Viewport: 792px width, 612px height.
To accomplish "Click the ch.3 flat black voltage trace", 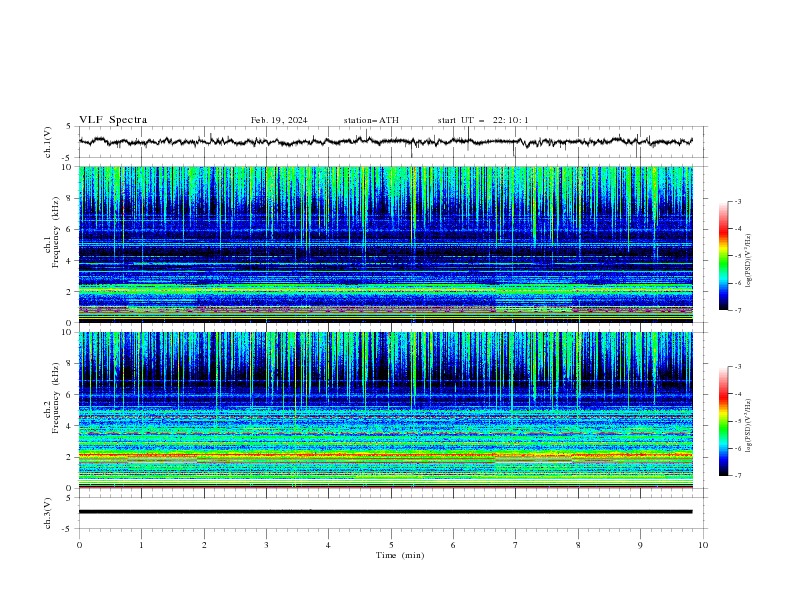I will click(x=385, y=512).
